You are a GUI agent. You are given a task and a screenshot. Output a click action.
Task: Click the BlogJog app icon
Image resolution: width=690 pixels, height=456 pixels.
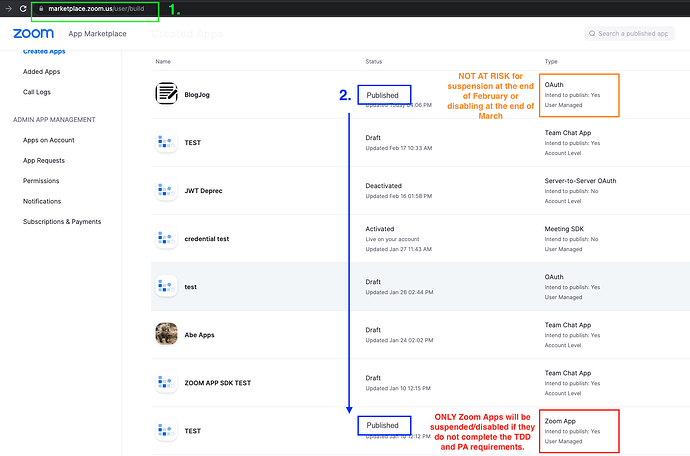click(x=166, y=93)
